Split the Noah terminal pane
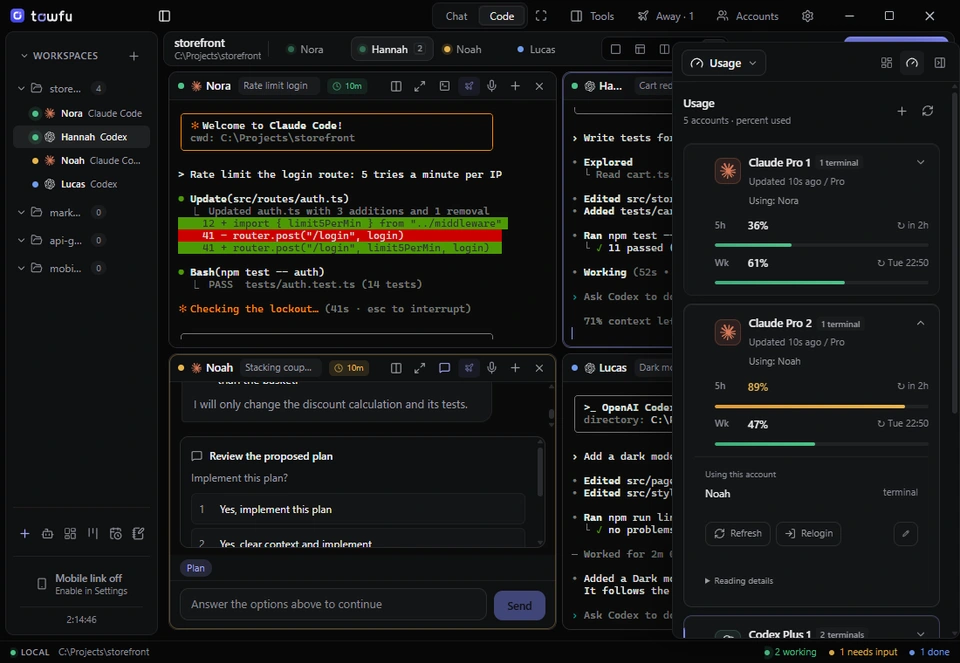The width and height of the screenshot is (960, 663). pos(396,368)
